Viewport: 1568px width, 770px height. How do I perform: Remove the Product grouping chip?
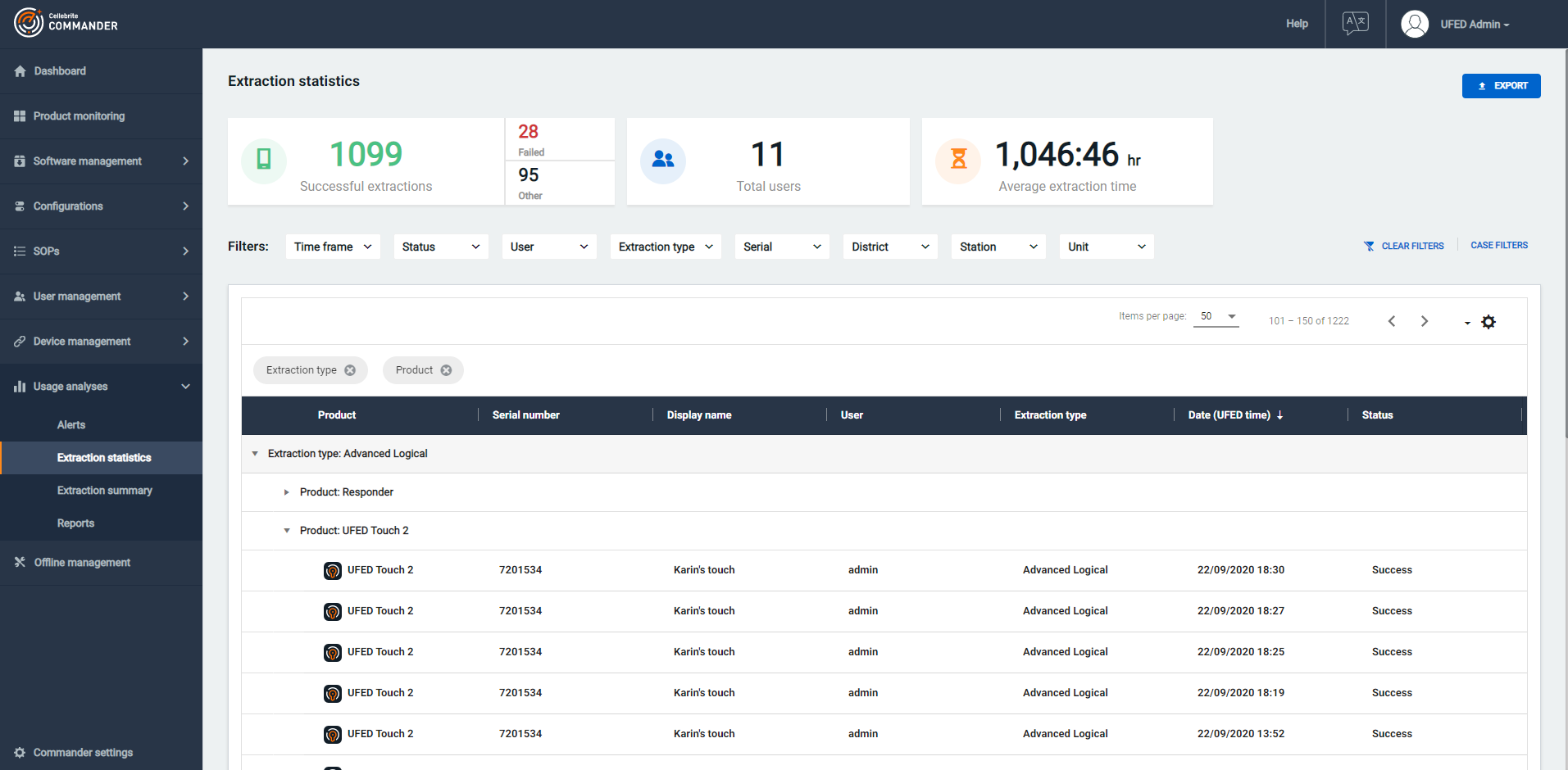coord(446,370)
